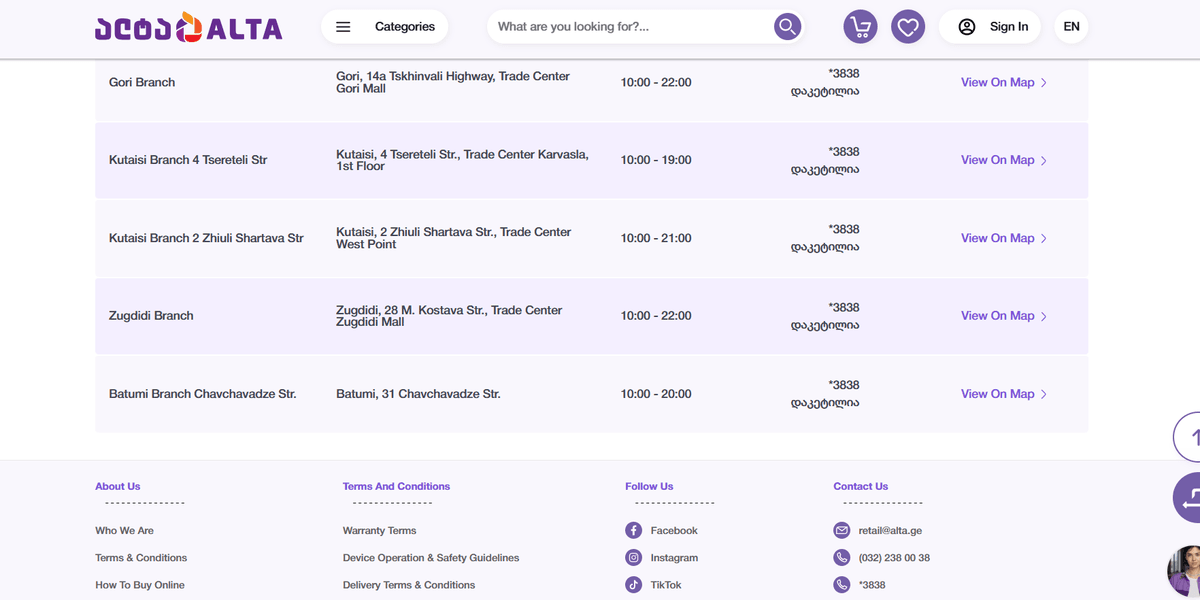The height and width of the screenshot is (600, 1200).
Task: Open the hamburger Categories menu icon
Action: (x=343, y=27)
